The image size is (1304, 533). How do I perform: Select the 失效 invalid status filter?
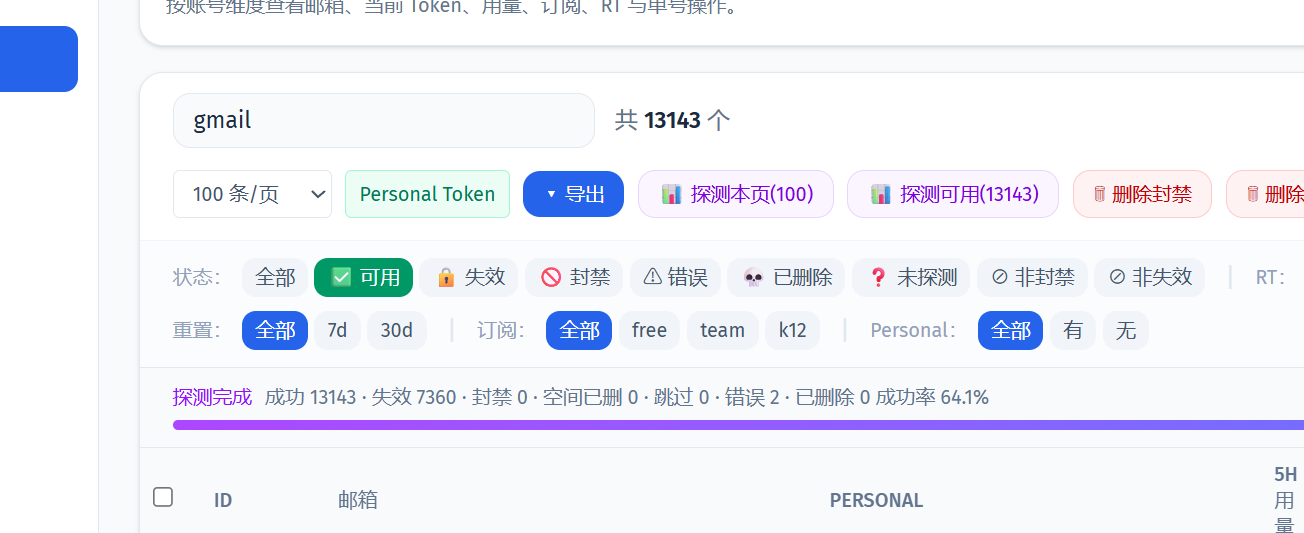tap(469, 277)
